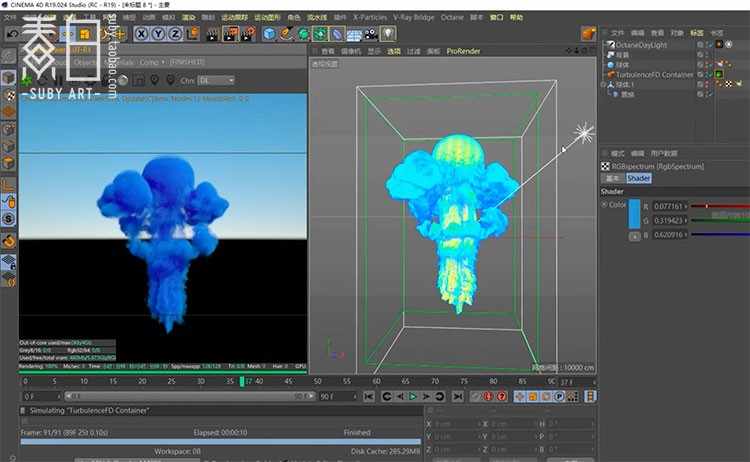The image size is (750, 462).
Task: Open the Octane menu
Action: [452, 18]
